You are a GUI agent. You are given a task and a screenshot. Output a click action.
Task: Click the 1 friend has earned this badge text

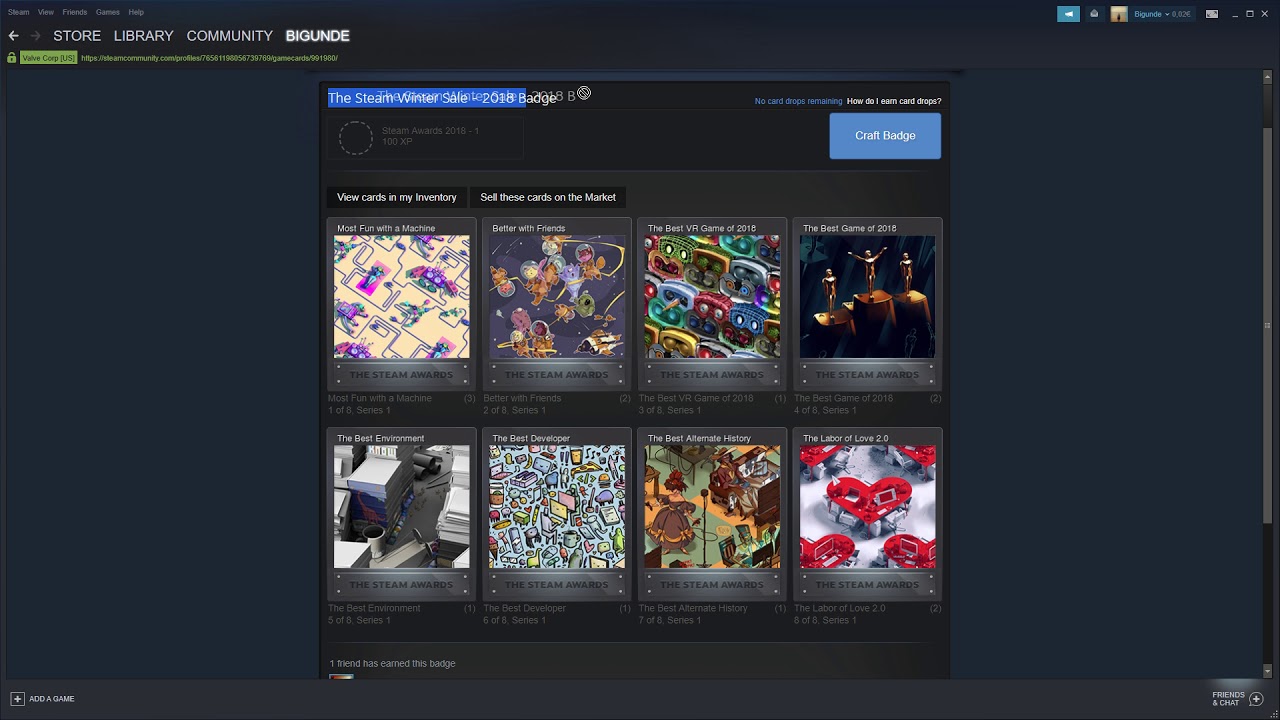(x=392, y=663)
